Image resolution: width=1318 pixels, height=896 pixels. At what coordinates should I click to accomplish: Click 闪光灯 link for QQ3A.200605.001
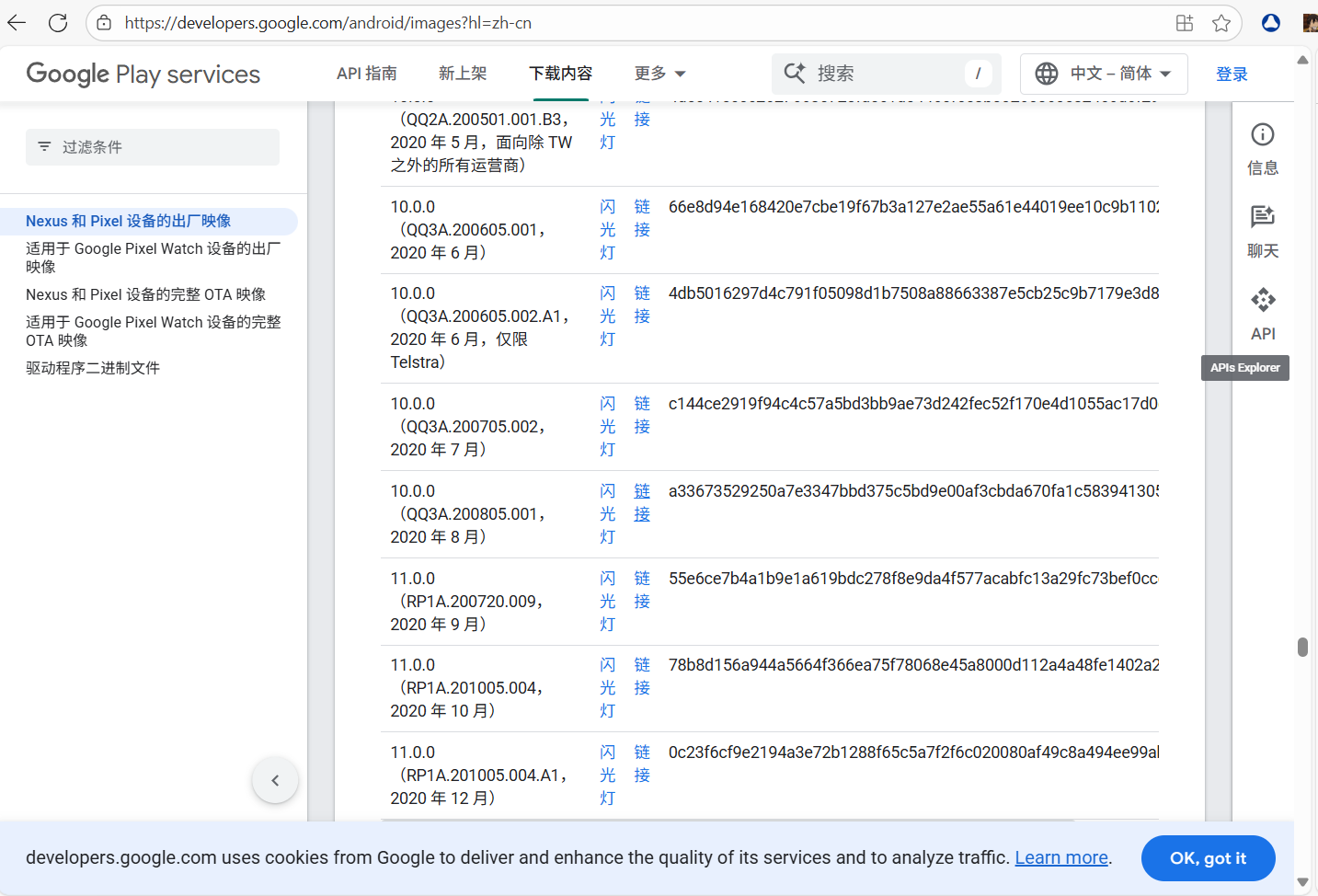[607, 230]
